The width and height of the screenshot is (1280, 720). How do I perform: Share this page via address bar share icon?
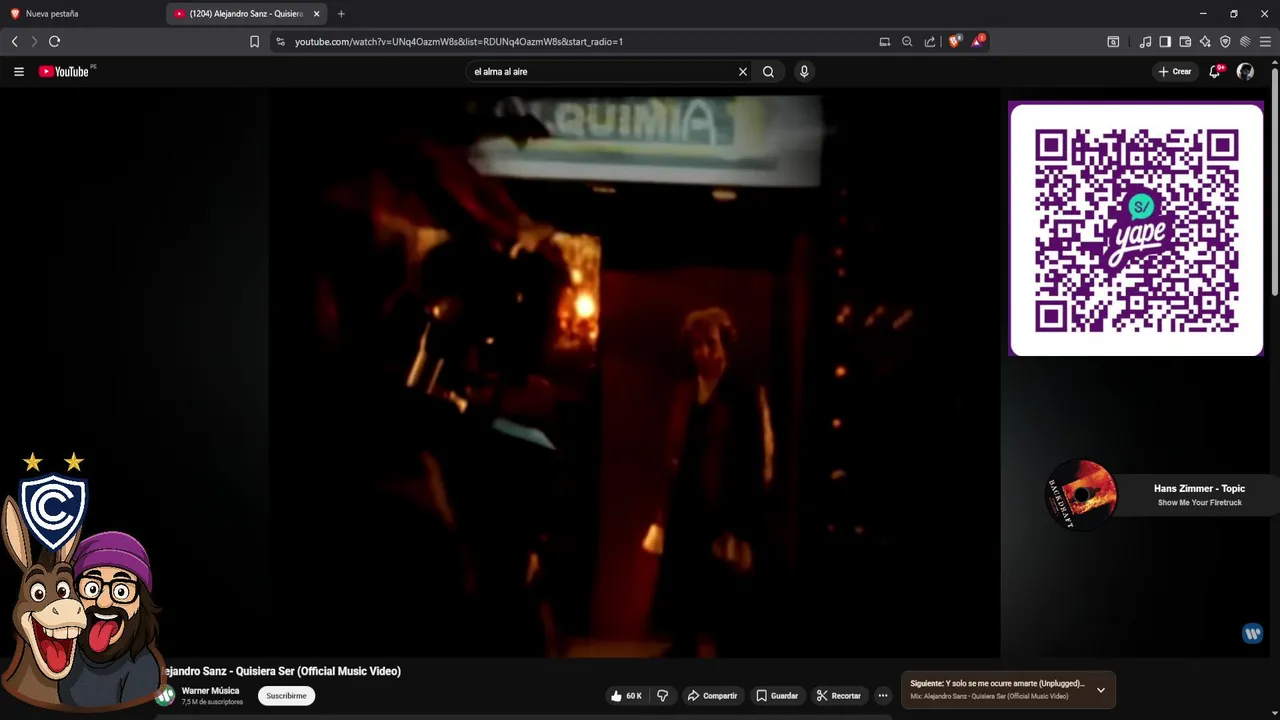pos(930,42)
